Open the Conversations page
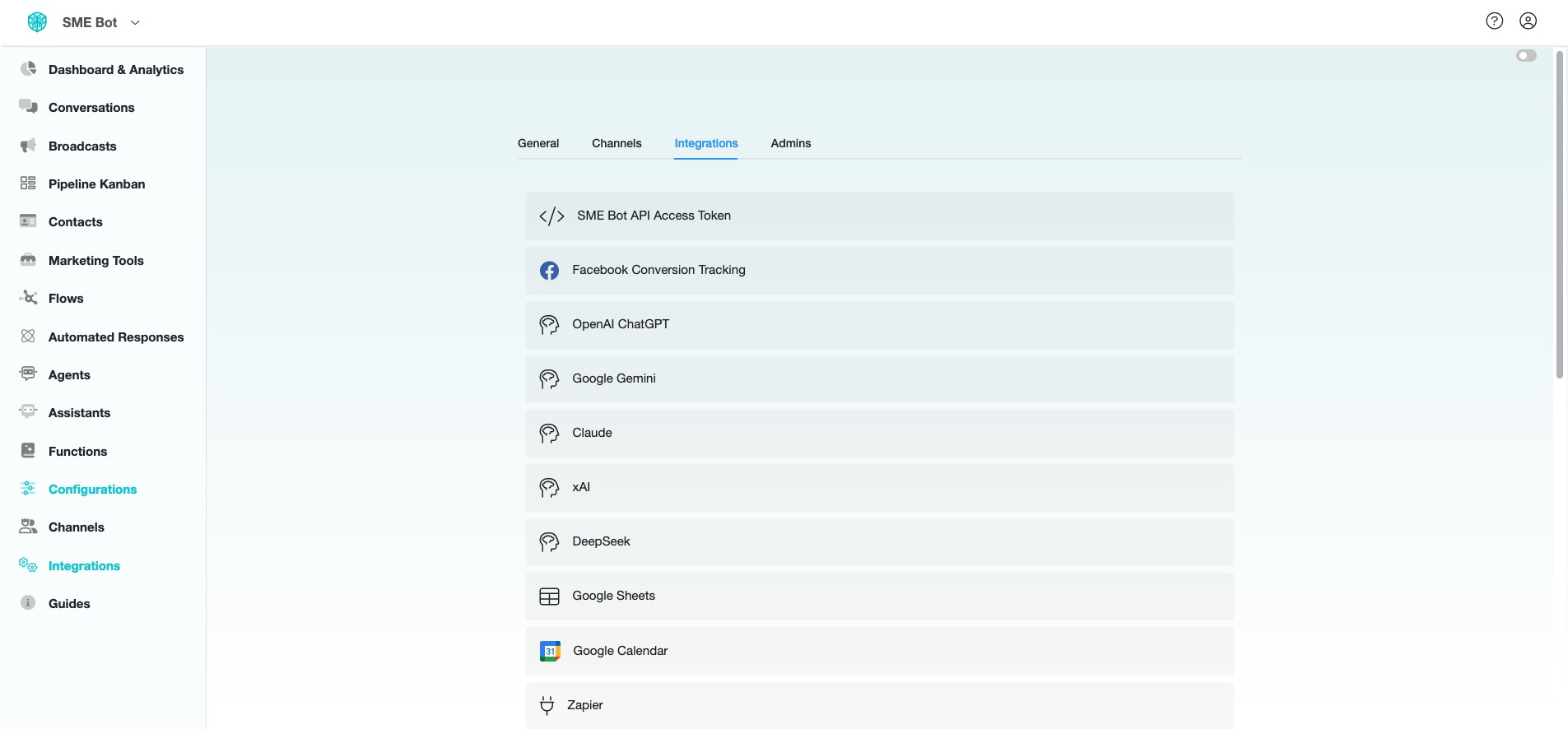 point(91,108)
